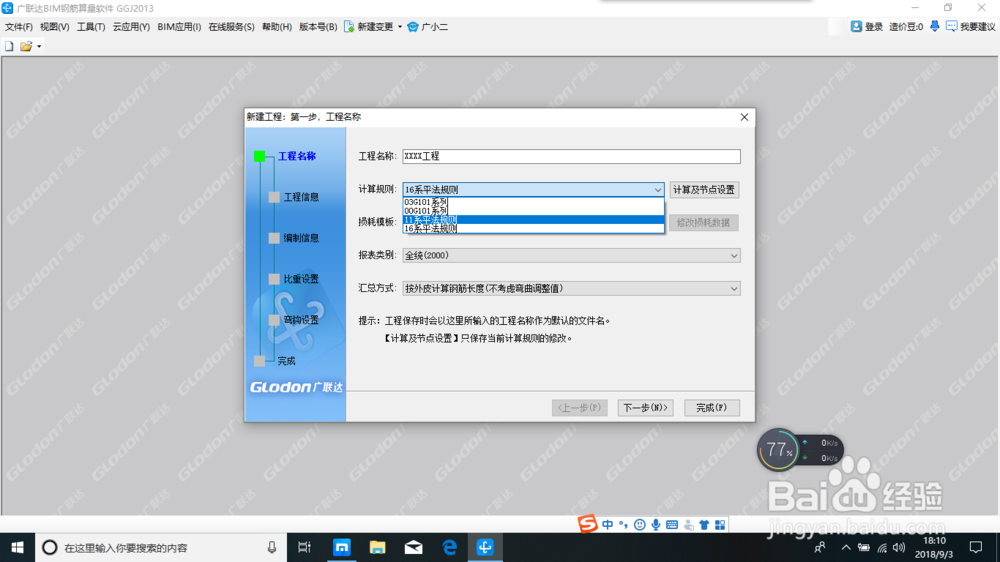Select the 弯钩设置 wizard step

(x=301, y=320)
